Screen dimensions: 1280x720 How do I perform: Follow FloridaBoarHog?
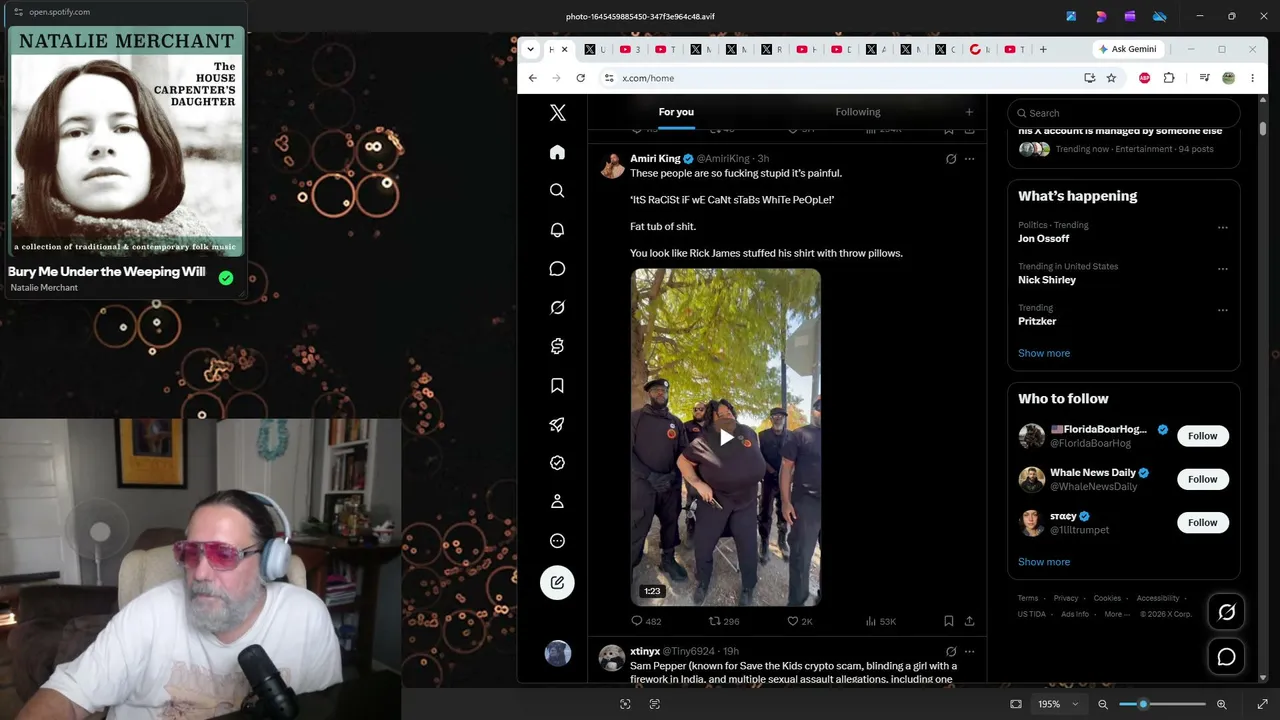click(x=1202, y=436)
